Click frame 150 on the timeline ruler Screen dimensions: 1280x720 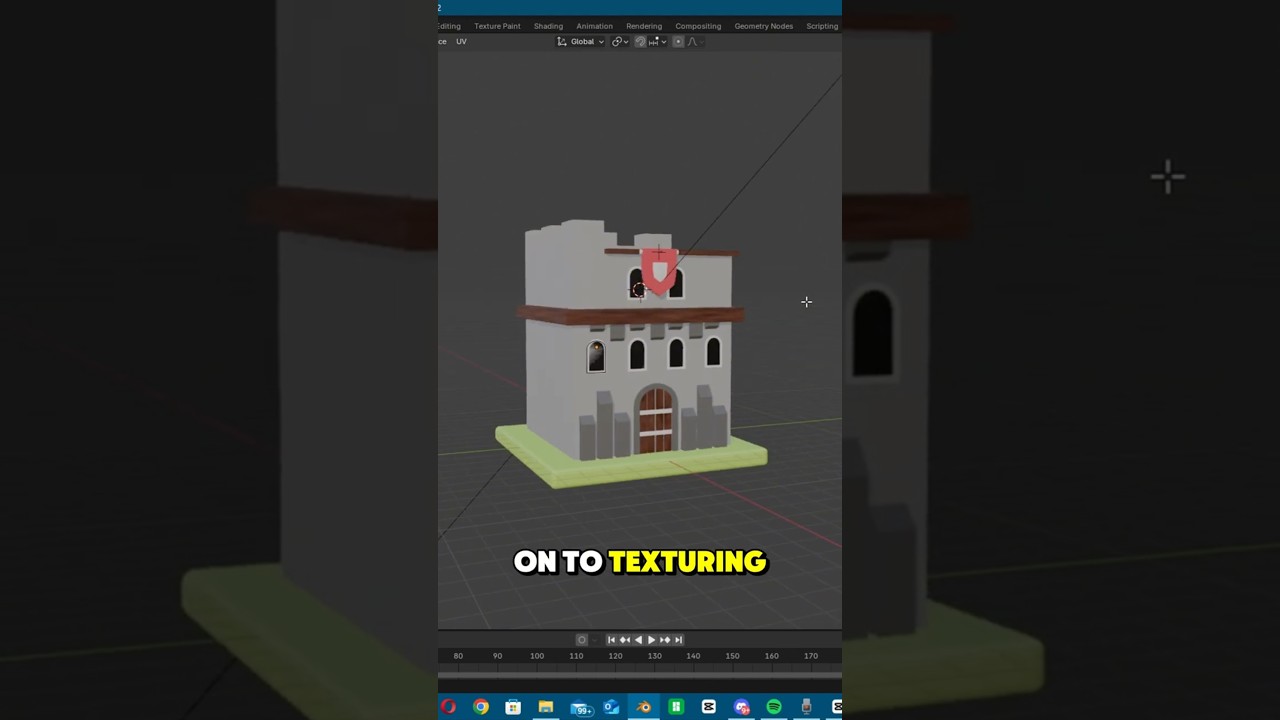pos(733,656)
